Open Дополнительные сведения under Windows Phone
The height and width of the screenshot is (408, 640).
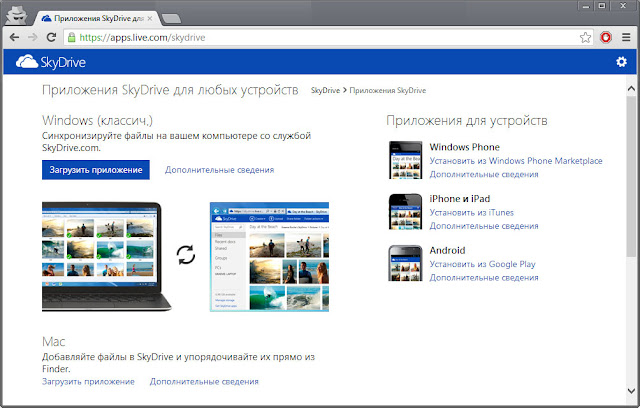click(x=484, y=174)
